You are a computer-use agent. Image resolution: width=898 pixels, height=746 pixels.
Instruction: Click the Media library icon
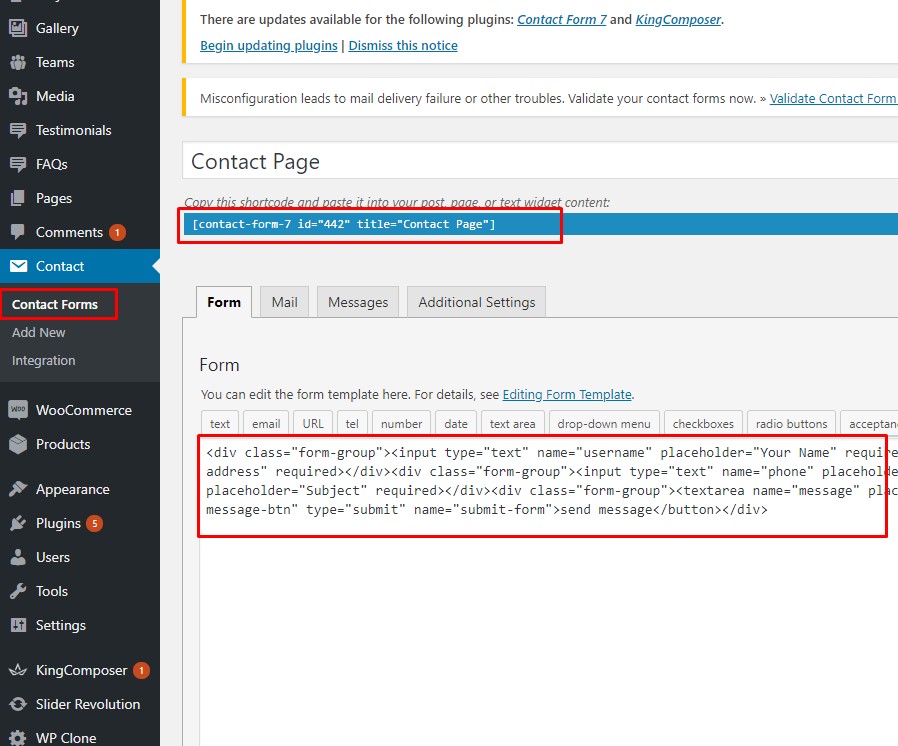(18, 96)
